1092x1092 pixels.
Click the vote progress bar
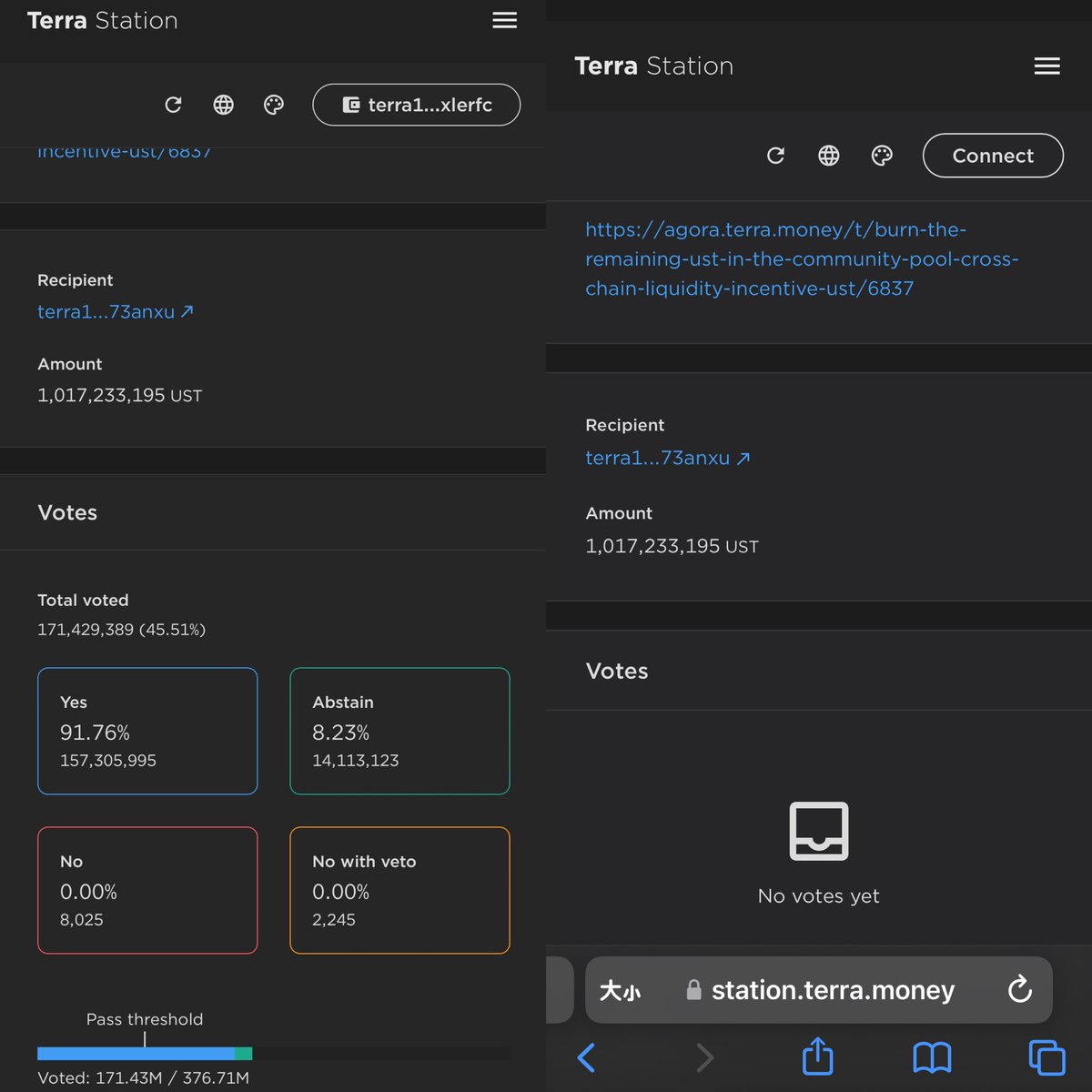(x=273, y=1054)
